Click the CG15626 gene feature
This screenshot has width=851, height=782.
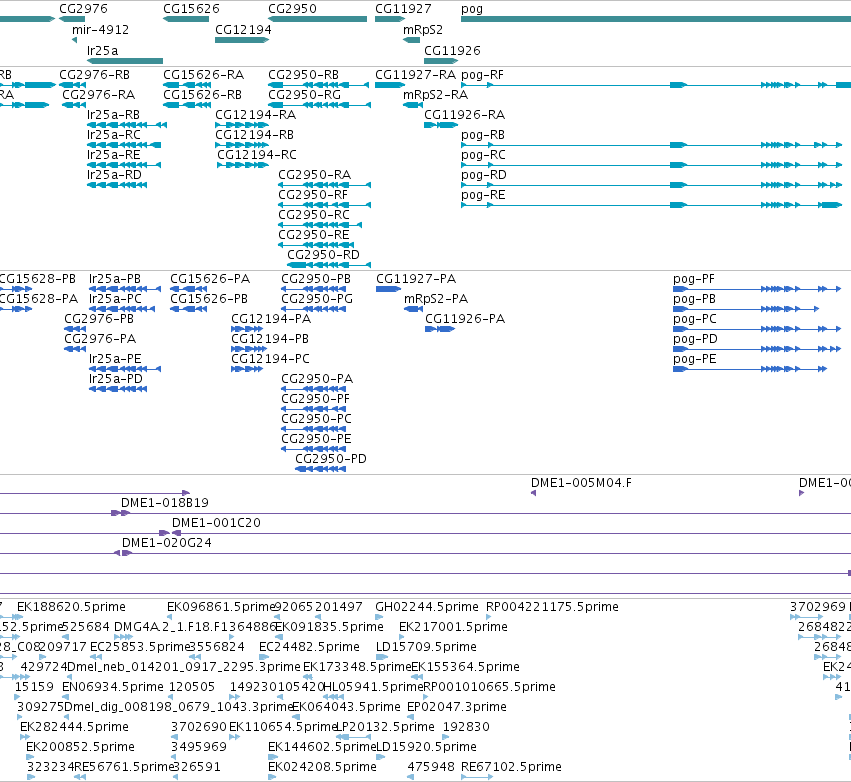(x=186, y=19)
